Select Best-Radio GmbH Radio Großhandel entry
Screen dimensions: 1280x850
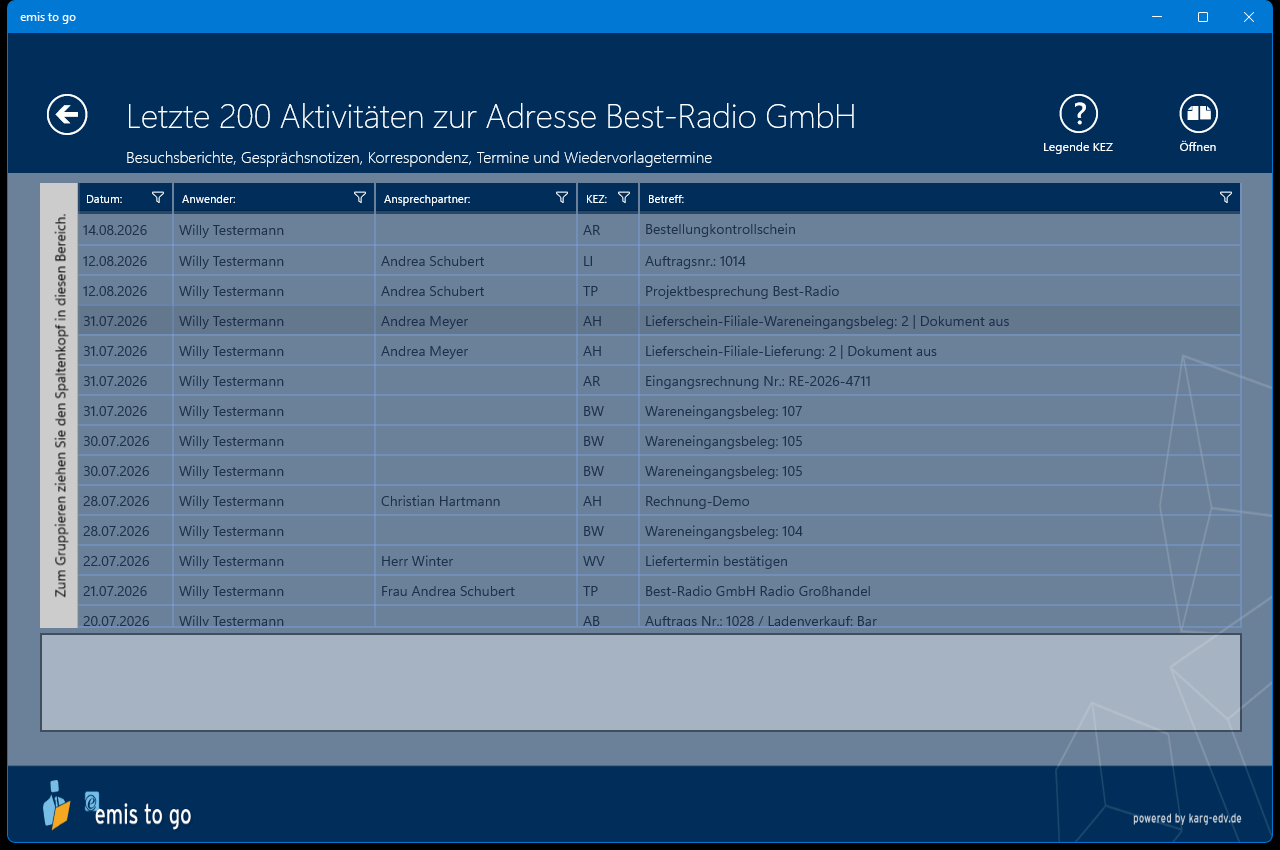pos(659,591)
